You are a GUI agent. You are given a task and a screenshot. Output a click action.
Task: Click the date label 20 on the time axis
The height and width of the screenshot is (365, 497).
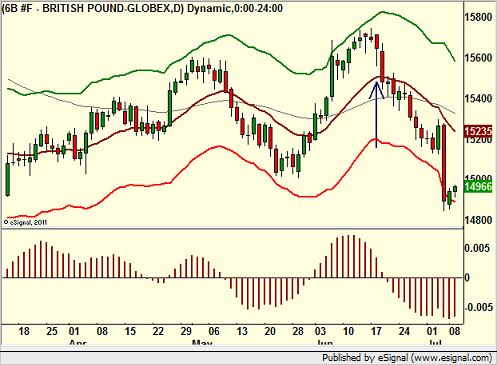(270, 331)
